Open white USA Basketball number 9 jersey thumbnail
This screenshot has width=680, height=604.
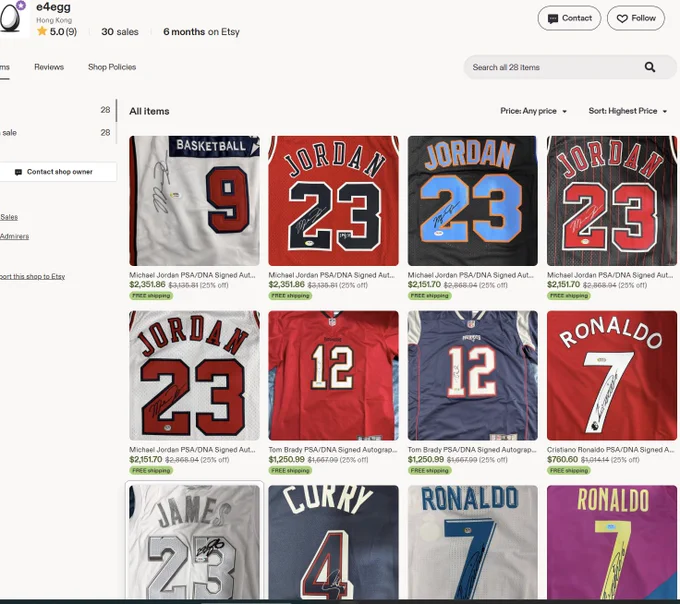tap(194, 201)
